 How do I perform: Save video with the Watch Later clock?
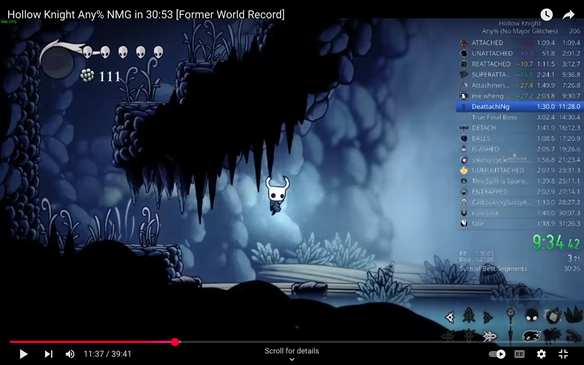[x=546, y=15]
